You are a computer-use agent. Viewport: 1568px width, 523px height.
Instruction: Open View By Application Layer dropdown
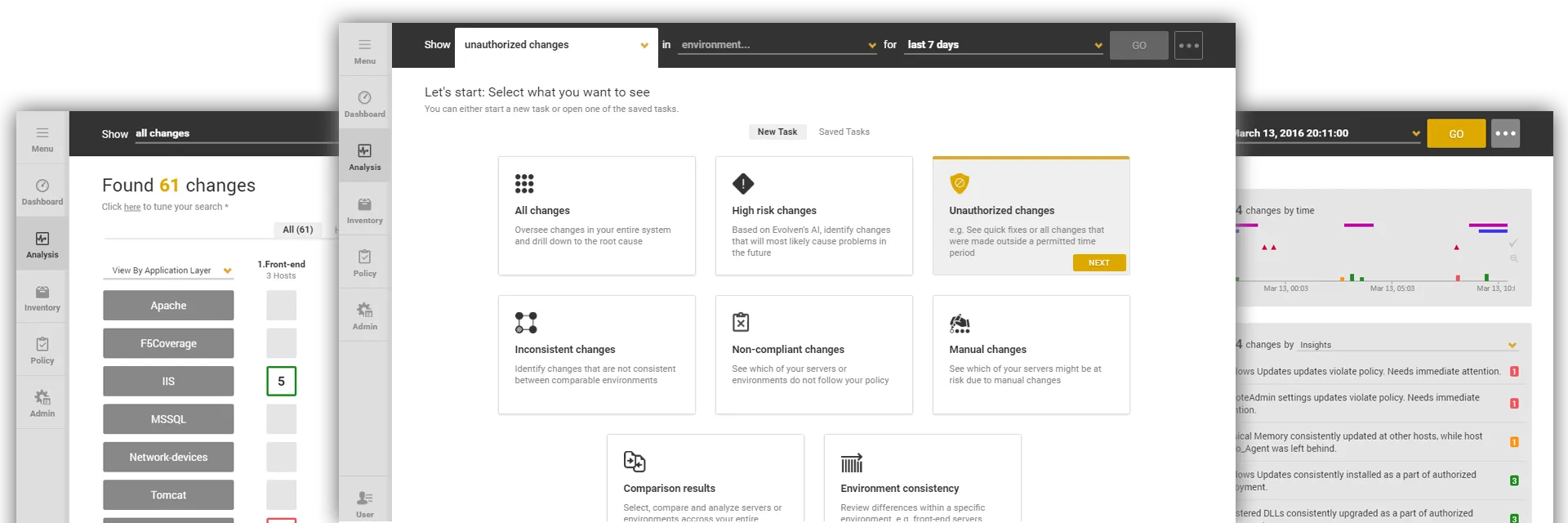coord(227,271)
